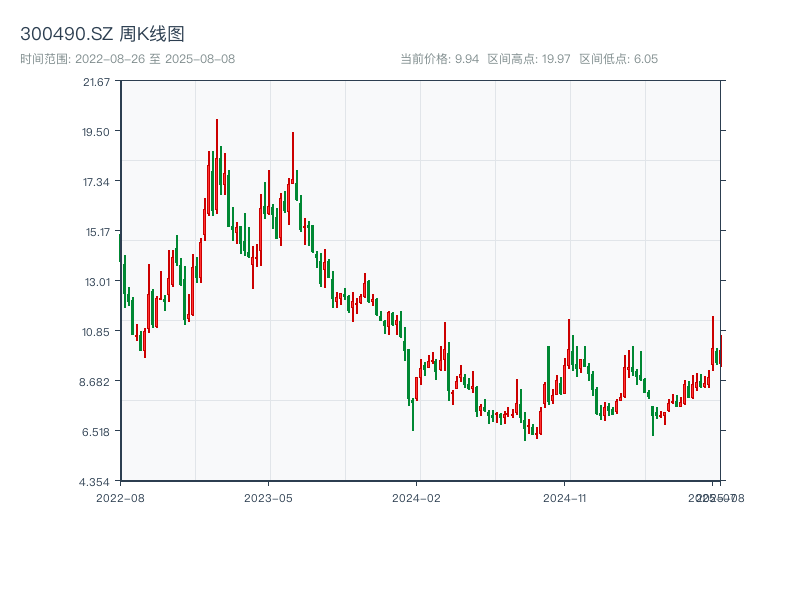The image size is (800, 600).
Task: Click the x-axis date label 2024-02
Action: click(x=416, y=498)
